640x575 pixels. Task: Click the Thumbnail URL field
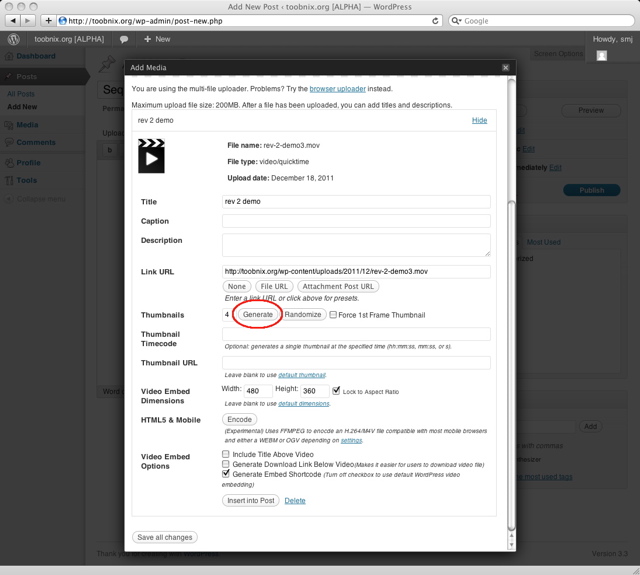coord(356,363)
